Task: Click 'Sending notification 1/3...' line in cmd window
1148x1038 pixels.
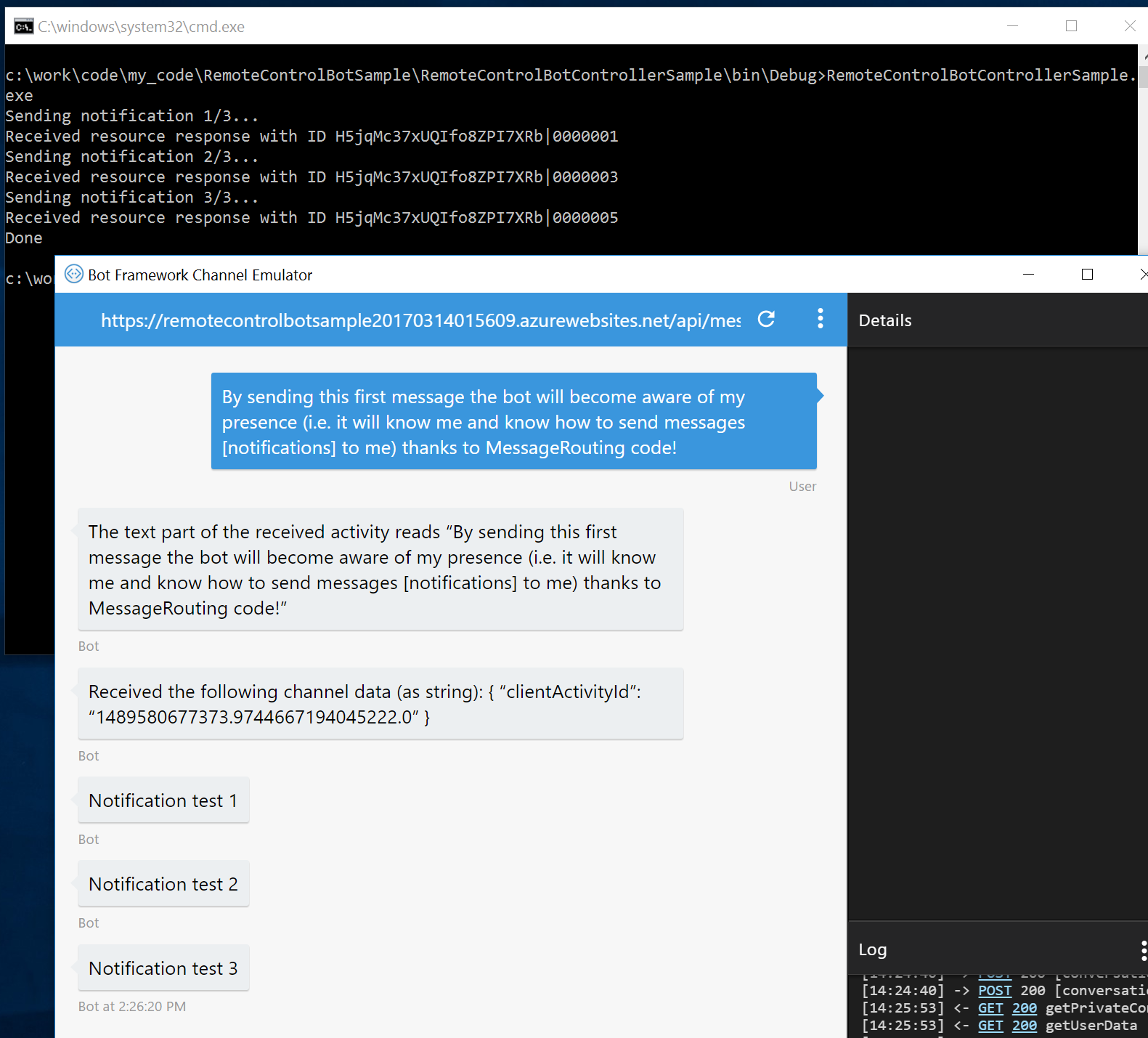Action: coord(132,115)
